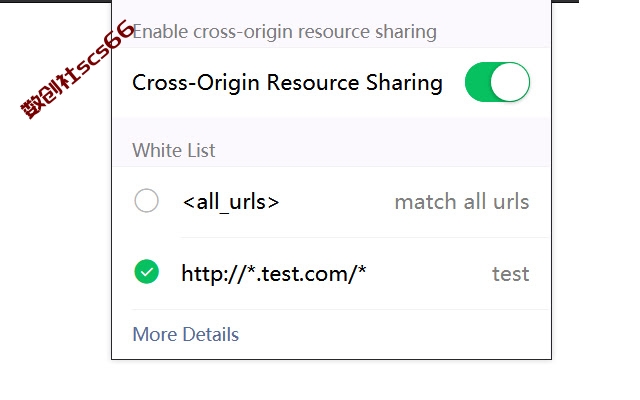The image size is (640, 400).
Task: Click the green check icon in White List
Action: click(x=147, y=271)
